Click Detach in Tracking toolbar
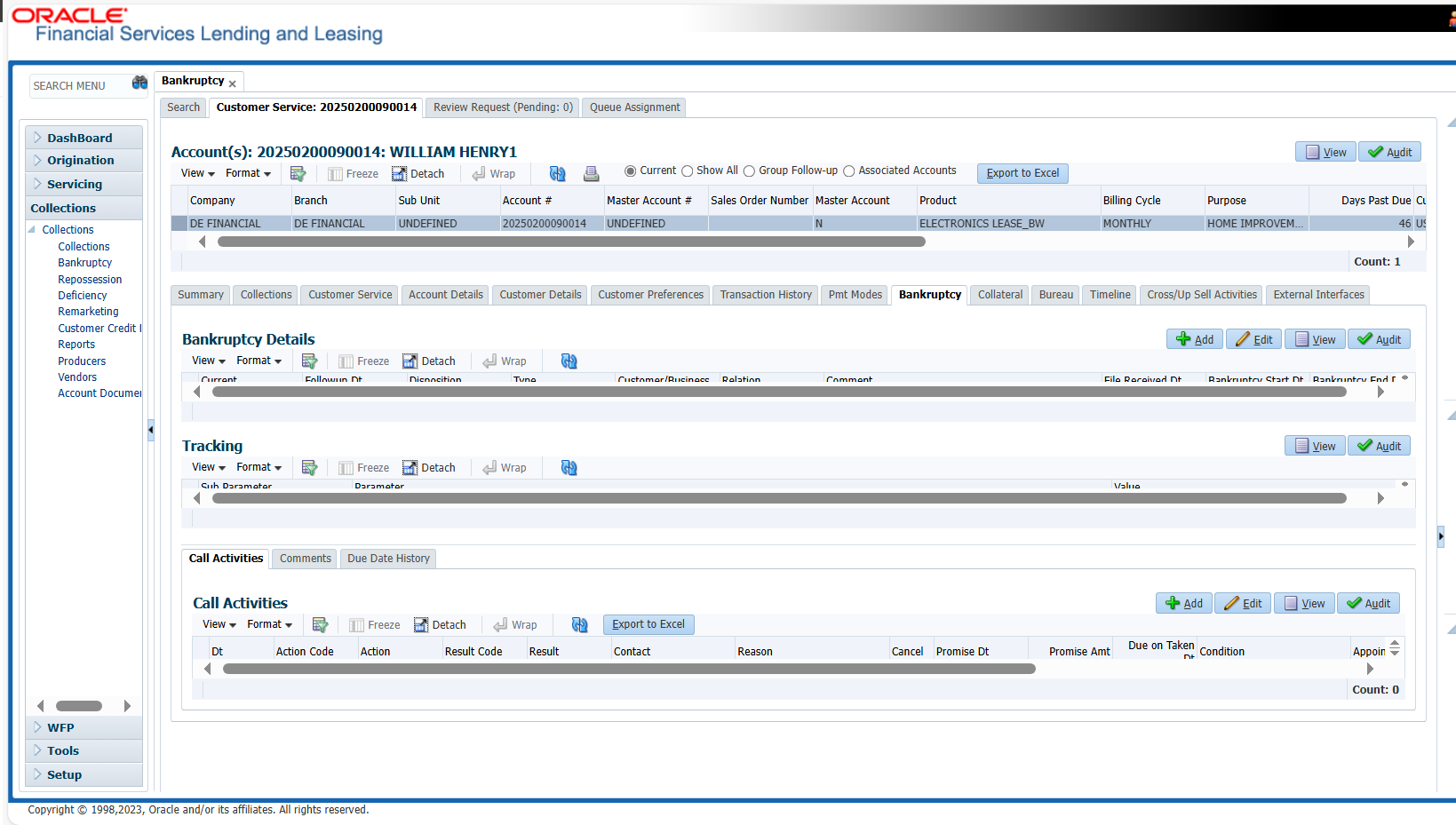 (x=428, y=468)
